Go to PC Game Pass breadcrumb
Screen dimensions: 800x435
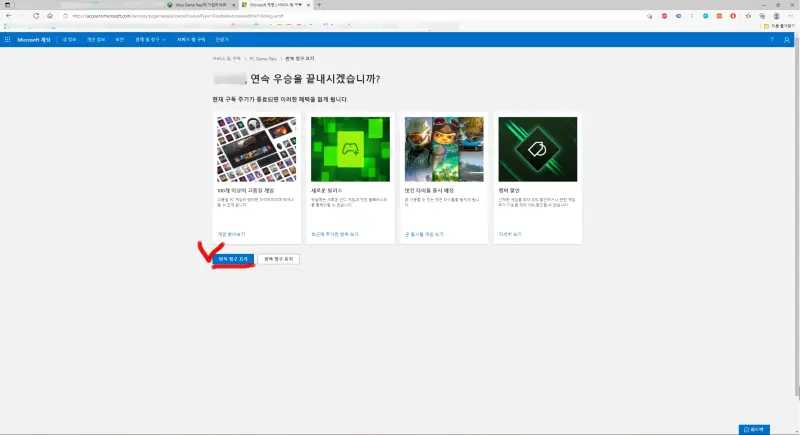(263, 59)
